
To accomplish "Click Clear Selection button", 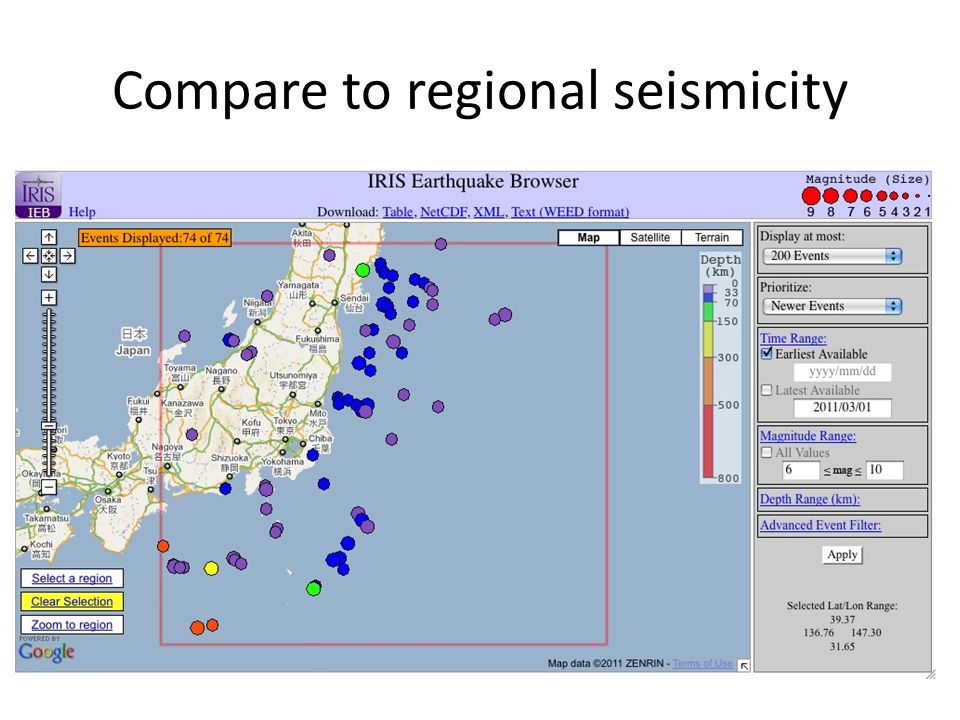I will click(72, 602).
